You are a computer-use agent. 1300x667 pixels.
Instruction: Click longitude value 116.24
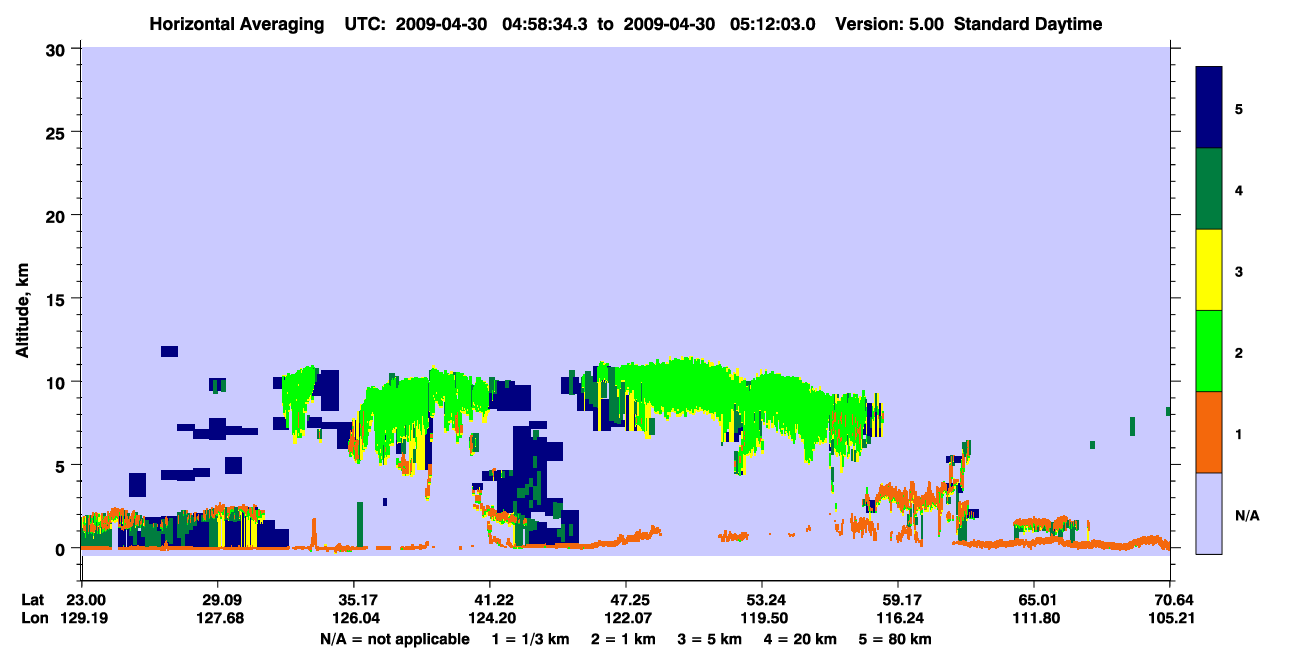click(898, 618)
